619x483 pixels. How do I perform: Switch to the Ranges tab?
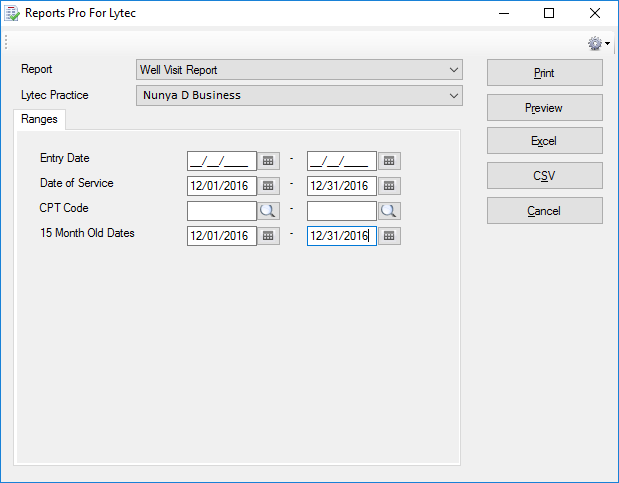[x=39, y=119]
